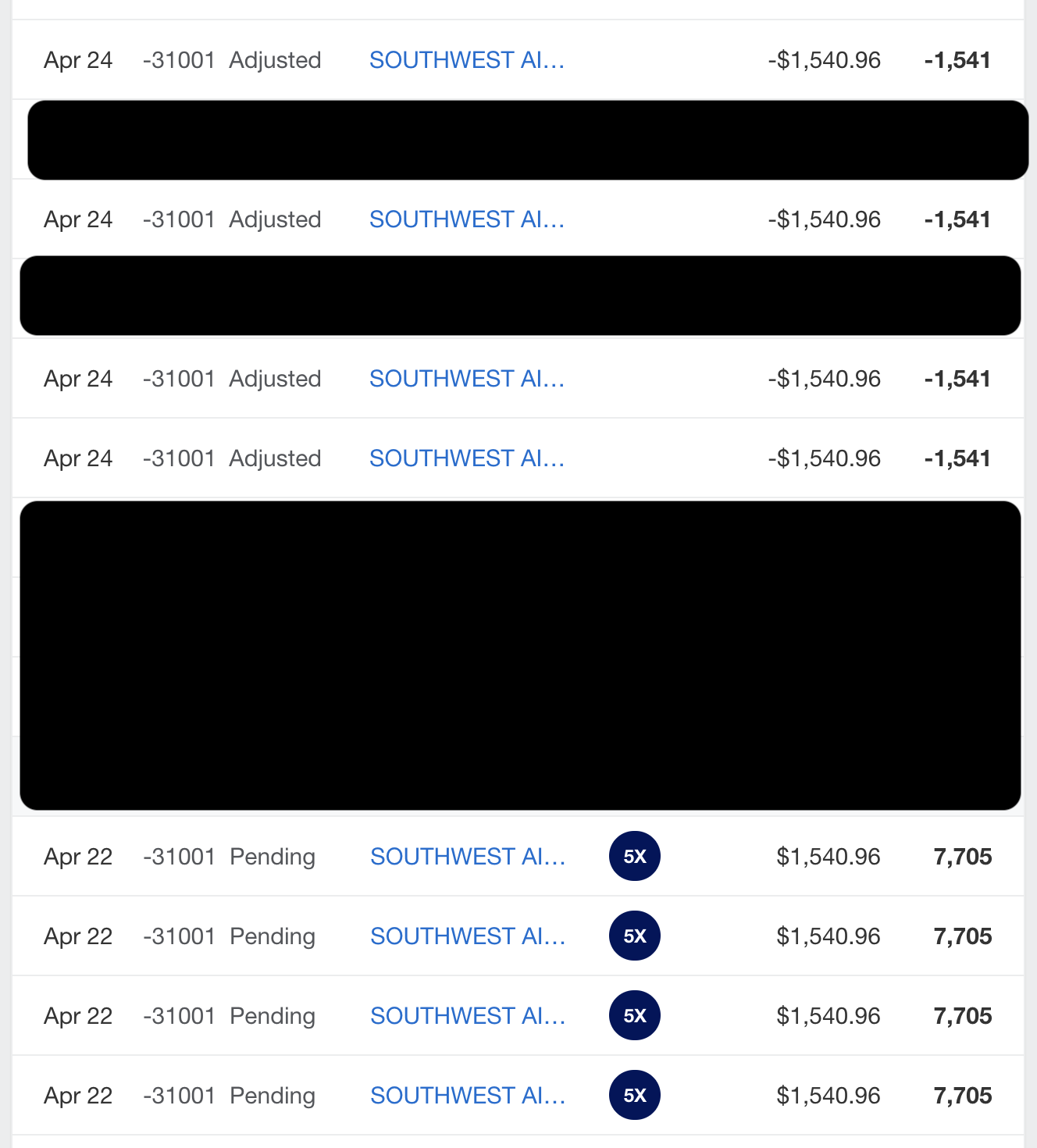Click the -$1,540.96 amount in the topmost row
The height and width of the screenshot is (1148, 1037).
[824, 60]
